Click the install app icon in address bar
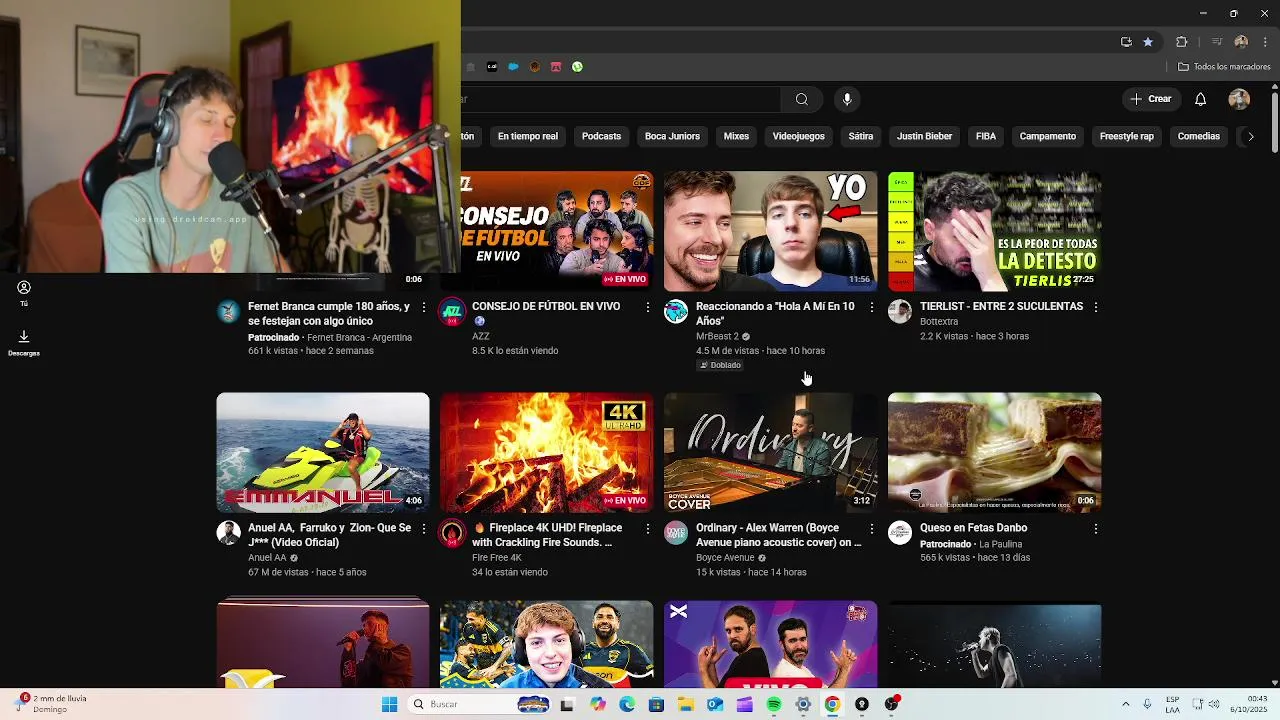 (x=1126, y=42)
